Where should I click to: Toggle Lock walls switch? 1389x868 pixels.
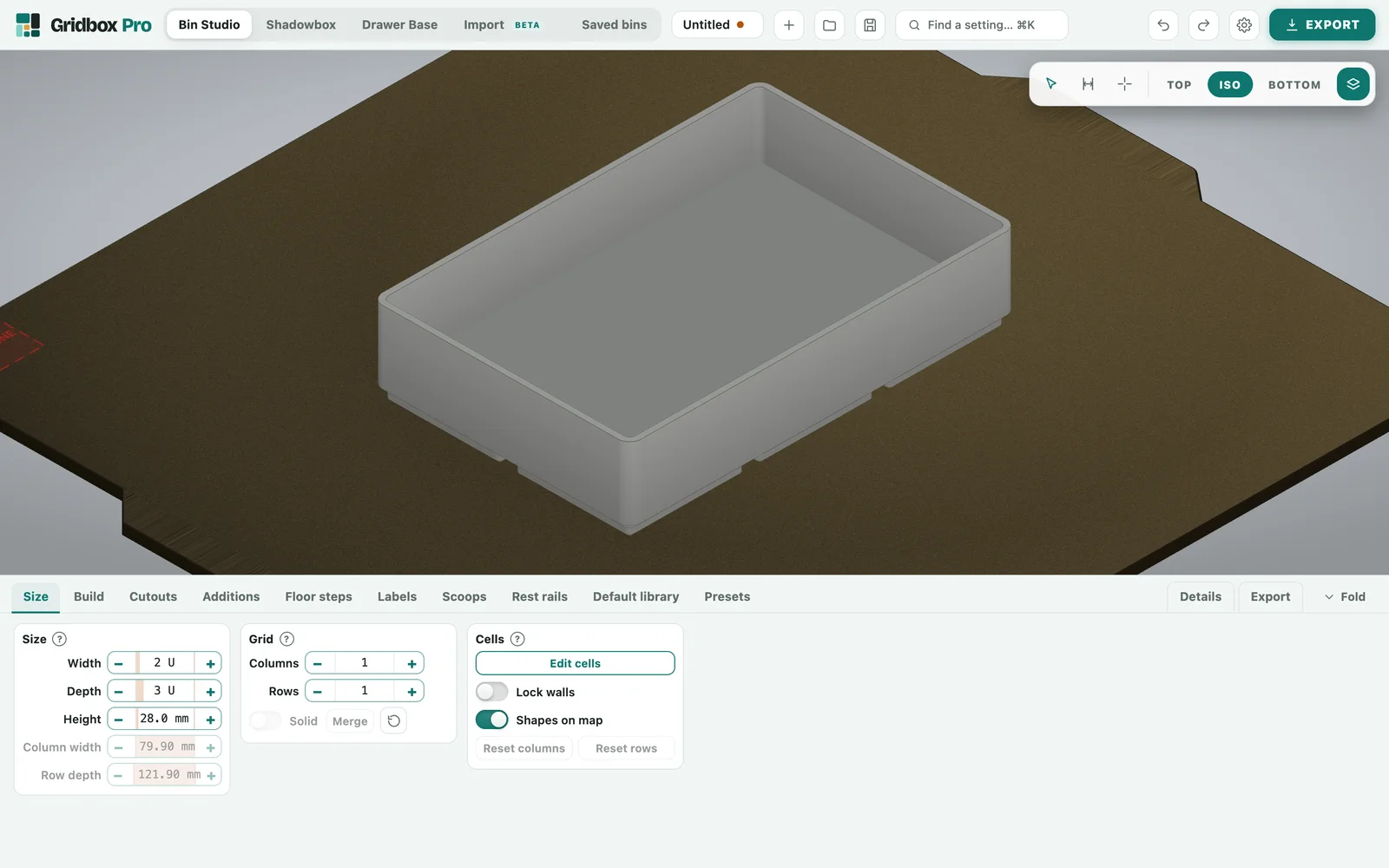click(x=491, y=692)
